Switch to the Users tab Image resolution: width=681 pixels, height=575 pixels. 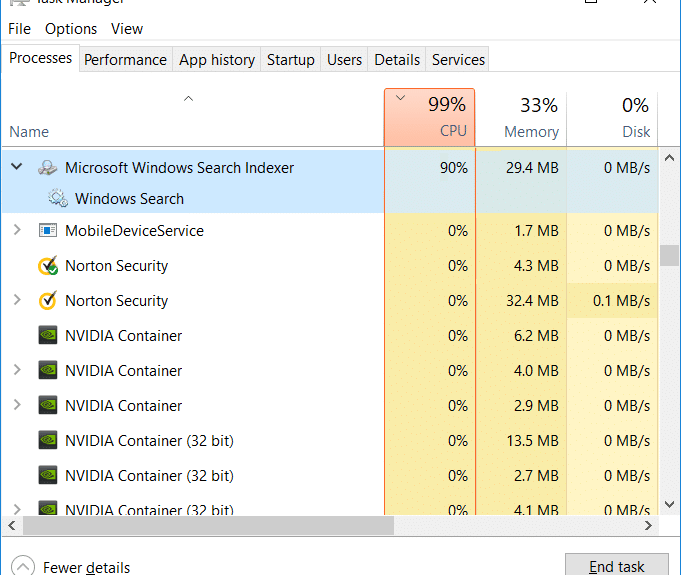pos(344,59)
